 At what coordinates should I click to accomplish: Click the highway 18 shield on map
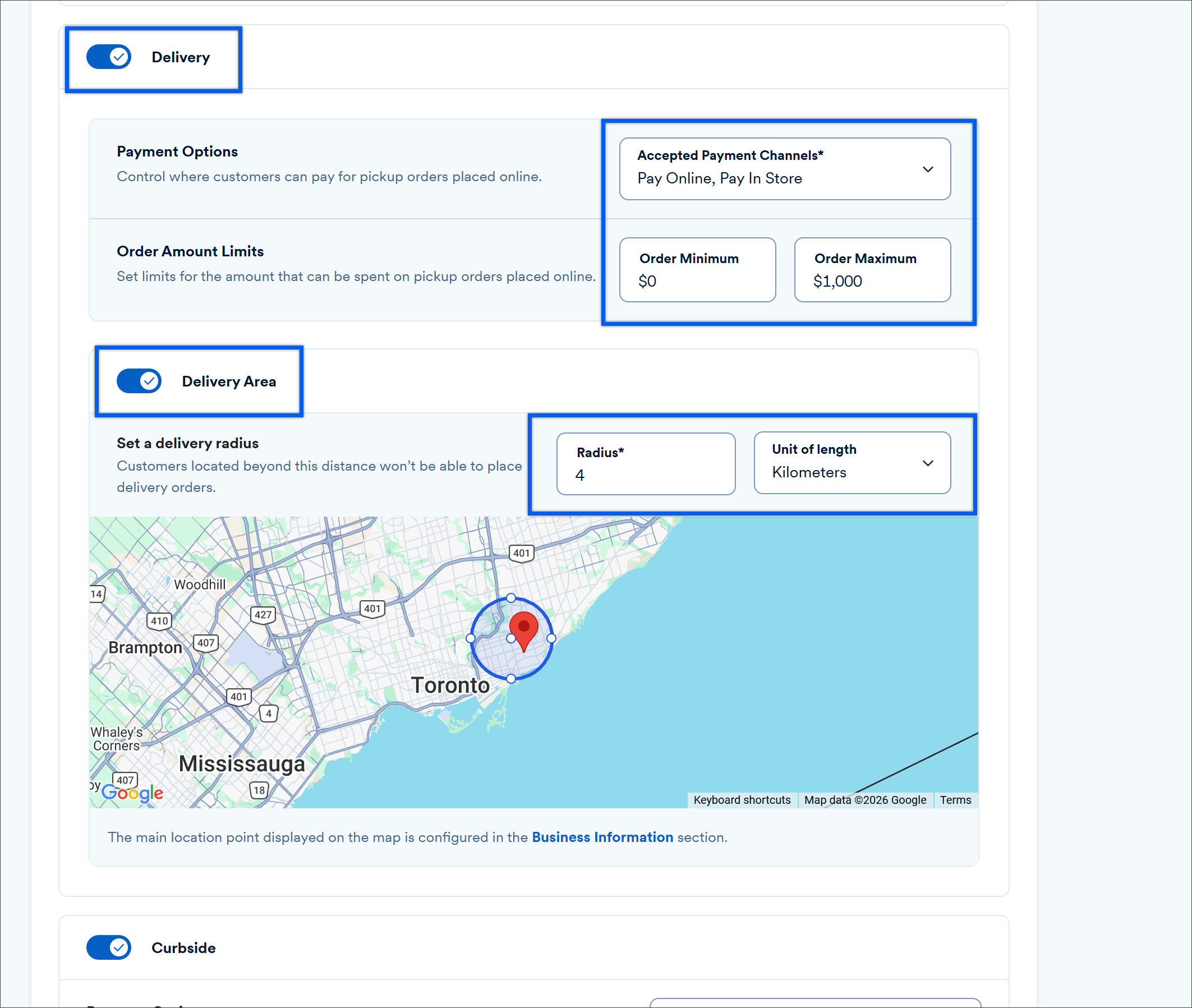pyautogui.click(x=259, y=790)
